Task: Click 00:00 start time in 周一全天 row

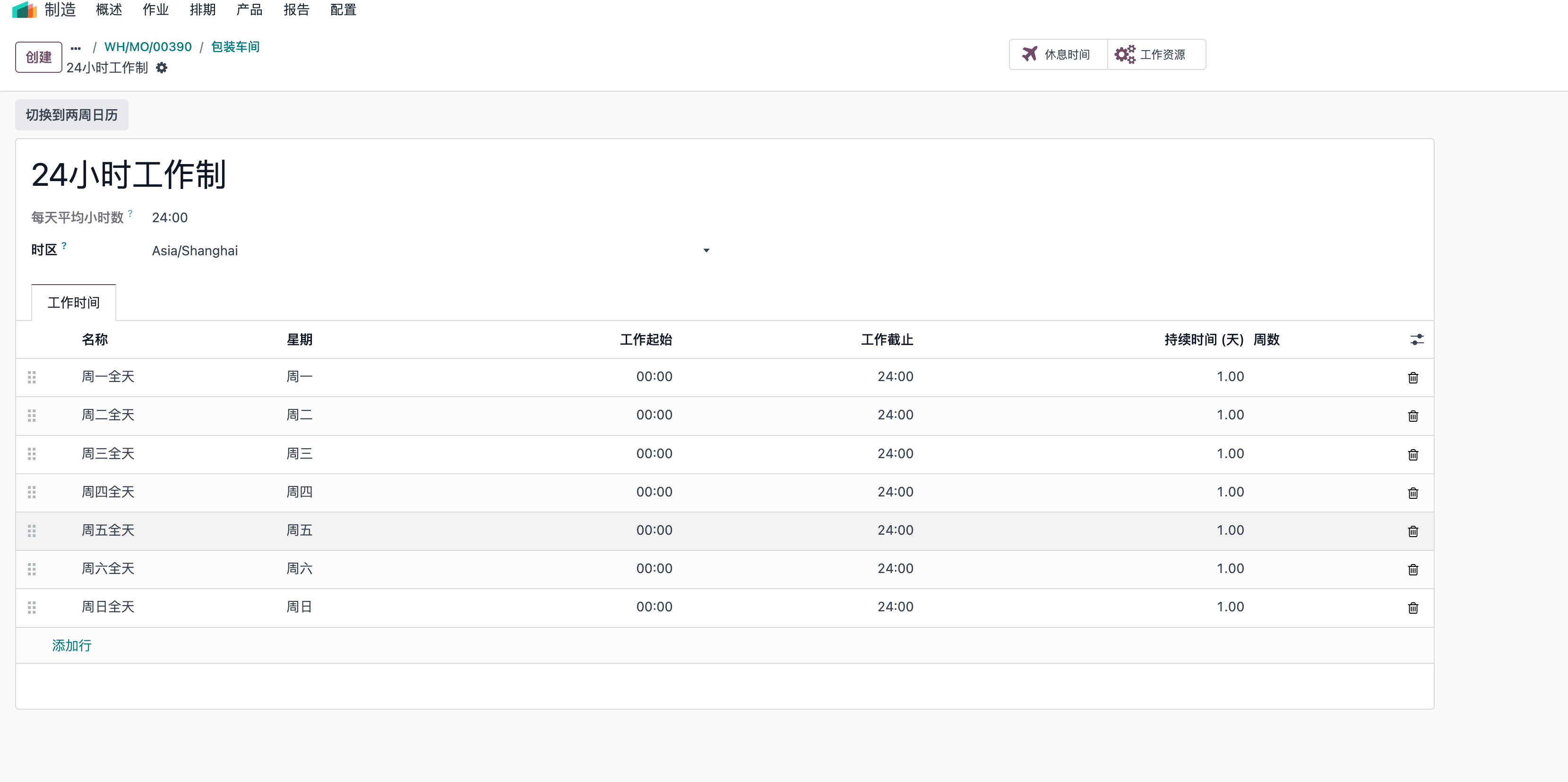Action: [655, 376]
